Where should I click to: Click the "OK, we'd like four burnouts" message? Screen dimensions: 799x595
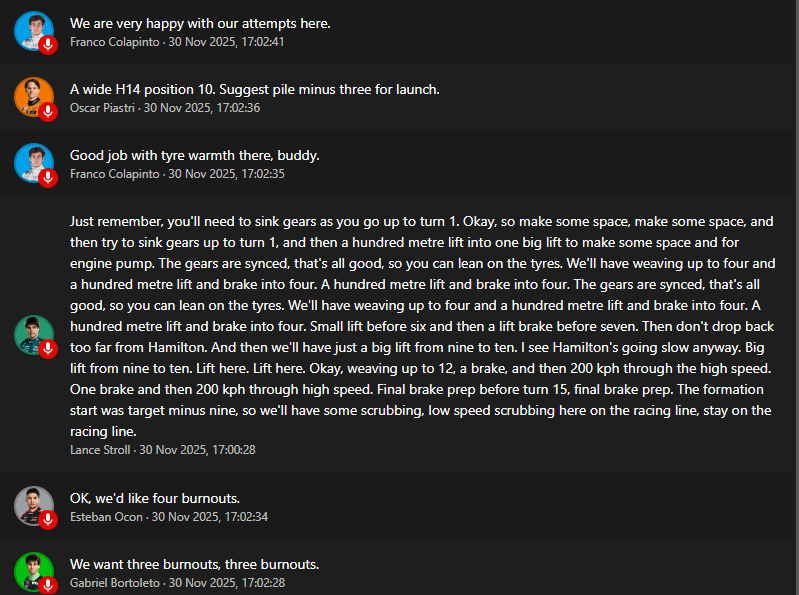click(154, 498)
